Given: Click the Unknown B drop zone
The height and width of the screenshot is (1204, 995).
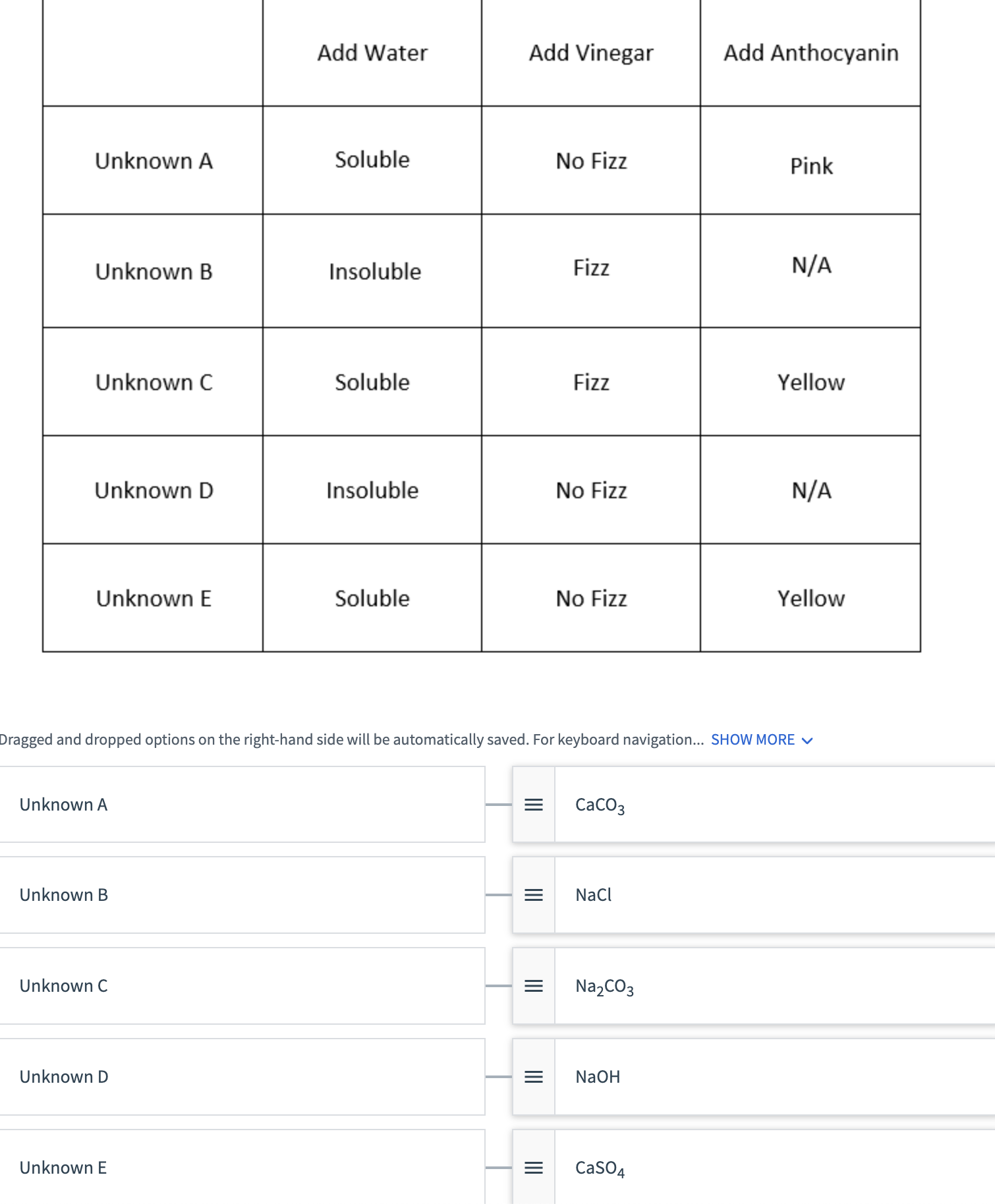Looking at the screenshot, I should click(242, 895).
